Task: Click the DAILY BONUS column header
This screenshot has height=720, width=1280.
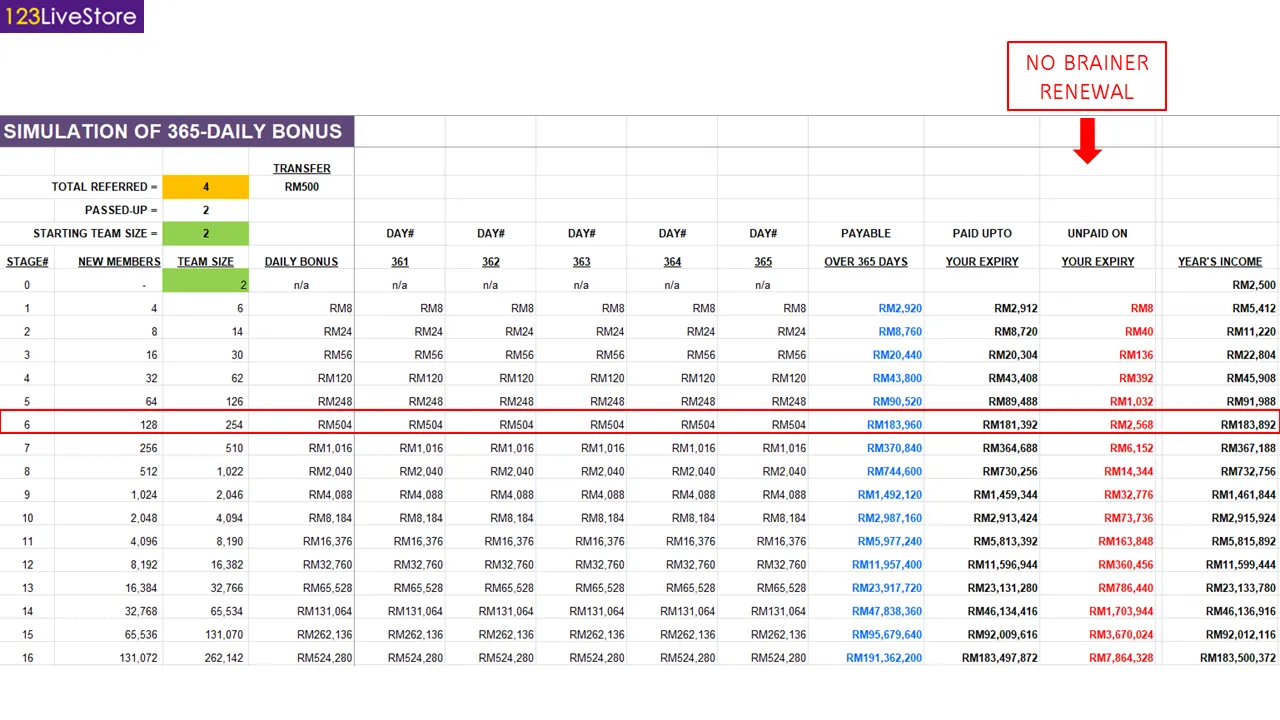Action: click(x=301, y=262)
